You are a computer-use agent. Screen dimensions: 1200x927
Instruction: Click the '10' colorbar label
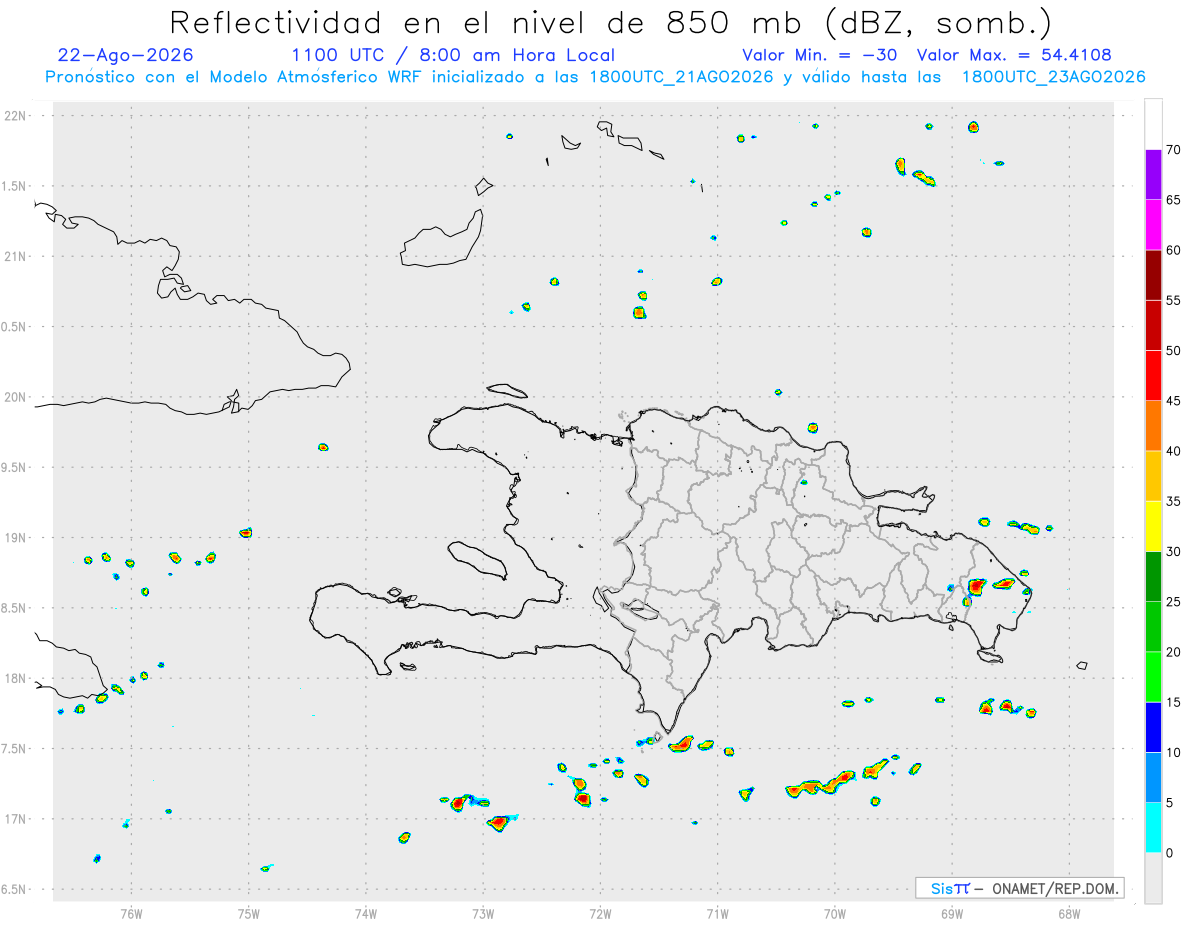pos(1174,752)
